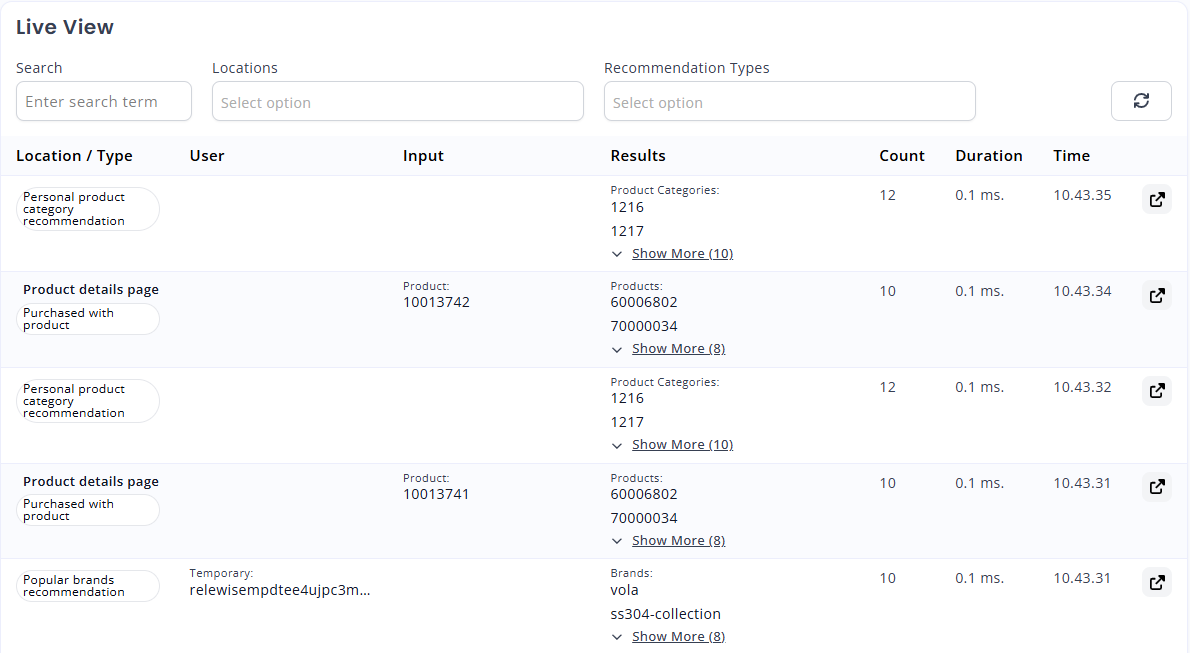The height and width of the screenshot is (653, 1190).
Task: Click result 60006802 in product 10013741 row
Action: [644, 494]
